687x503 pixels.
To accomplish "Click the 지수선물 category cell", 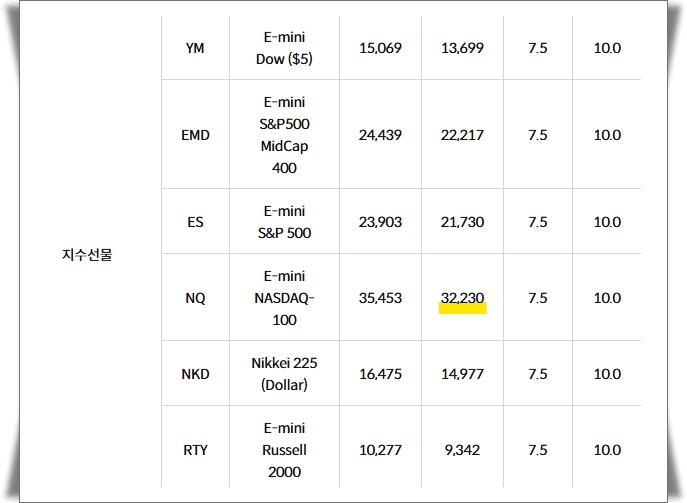I will point(87,255).
